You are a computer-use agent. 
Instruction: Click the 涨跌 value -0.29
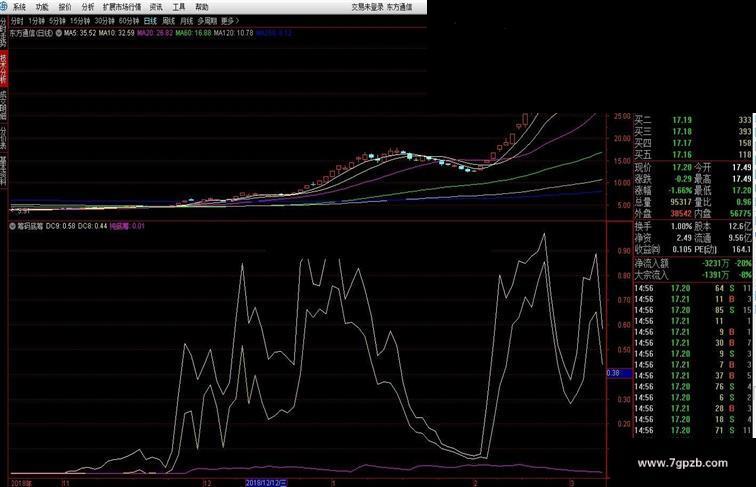(682, 179)
